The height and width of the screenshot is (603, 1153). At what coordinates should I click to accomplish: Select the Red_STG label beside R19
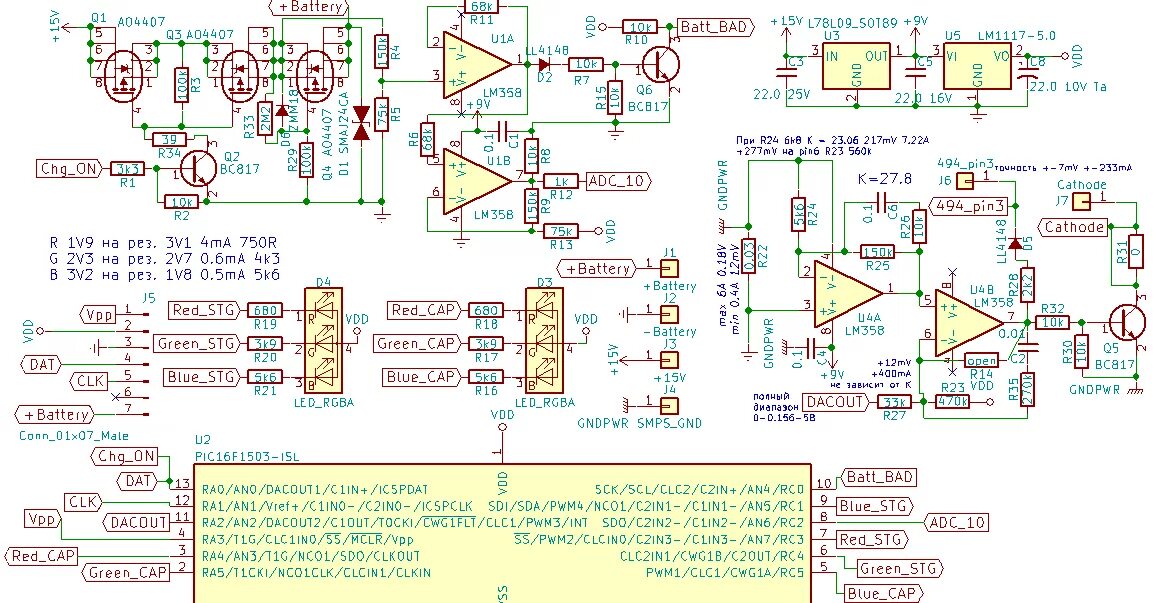click(x=202, y=310)
